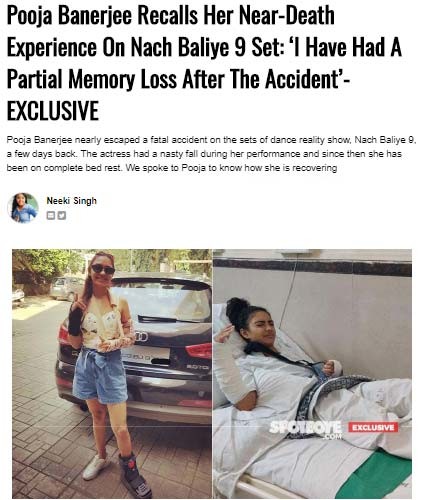
Task: Click the denim shorts in left photo
Action: pos(100,375)
